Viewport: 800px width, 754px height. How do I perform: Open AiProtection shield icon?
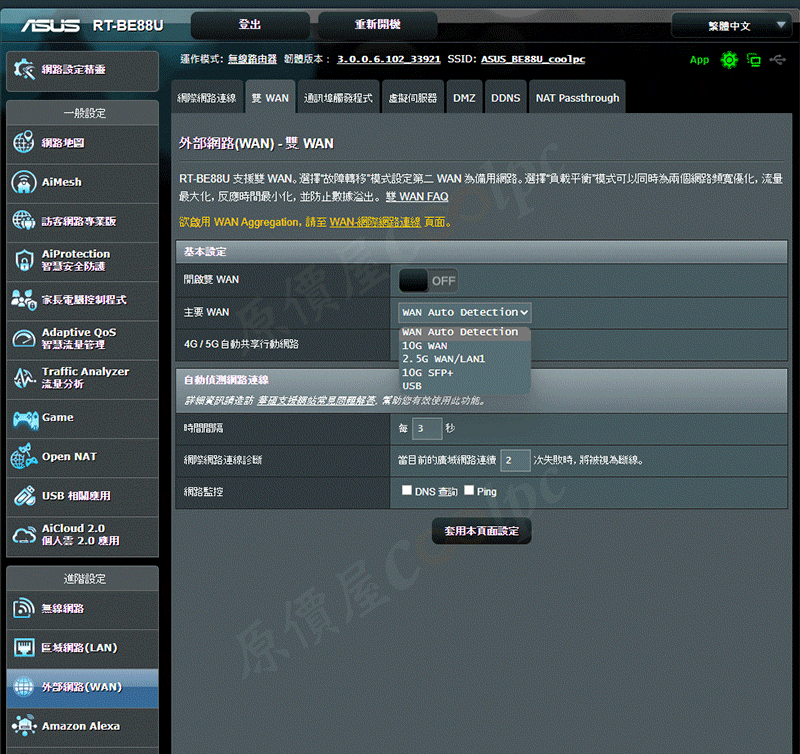tap(23, 260)
